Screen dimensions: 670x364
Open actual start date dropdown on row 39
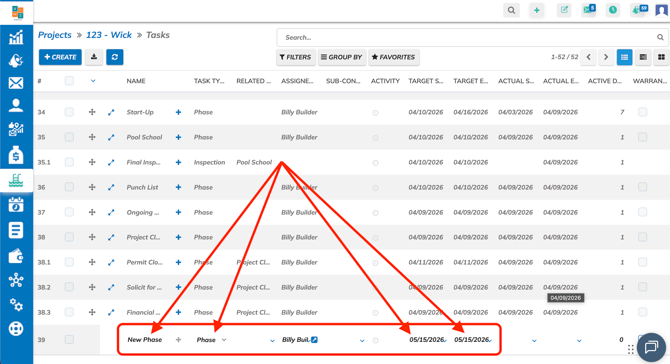[x=534, y=341]
